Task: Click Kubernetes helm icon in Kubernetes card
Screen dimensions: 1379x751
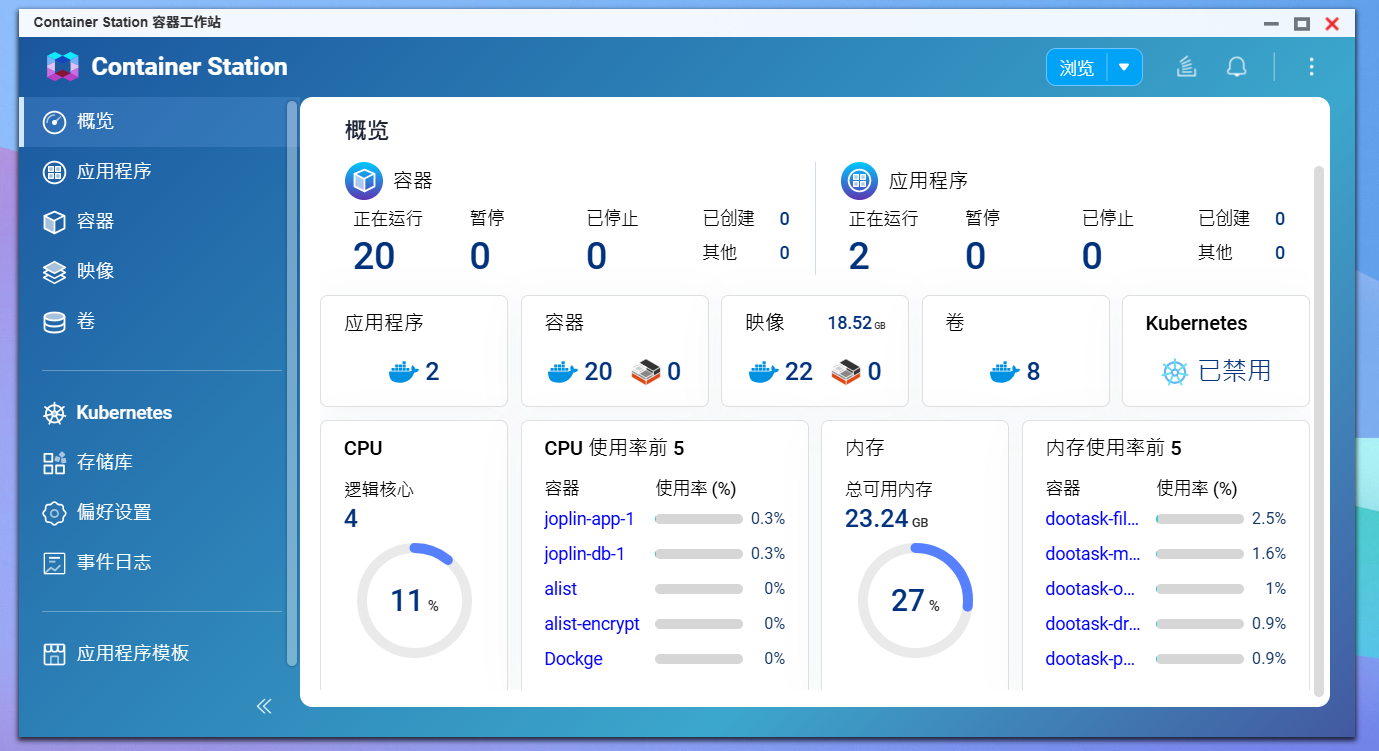Action: pos(1174,372)
